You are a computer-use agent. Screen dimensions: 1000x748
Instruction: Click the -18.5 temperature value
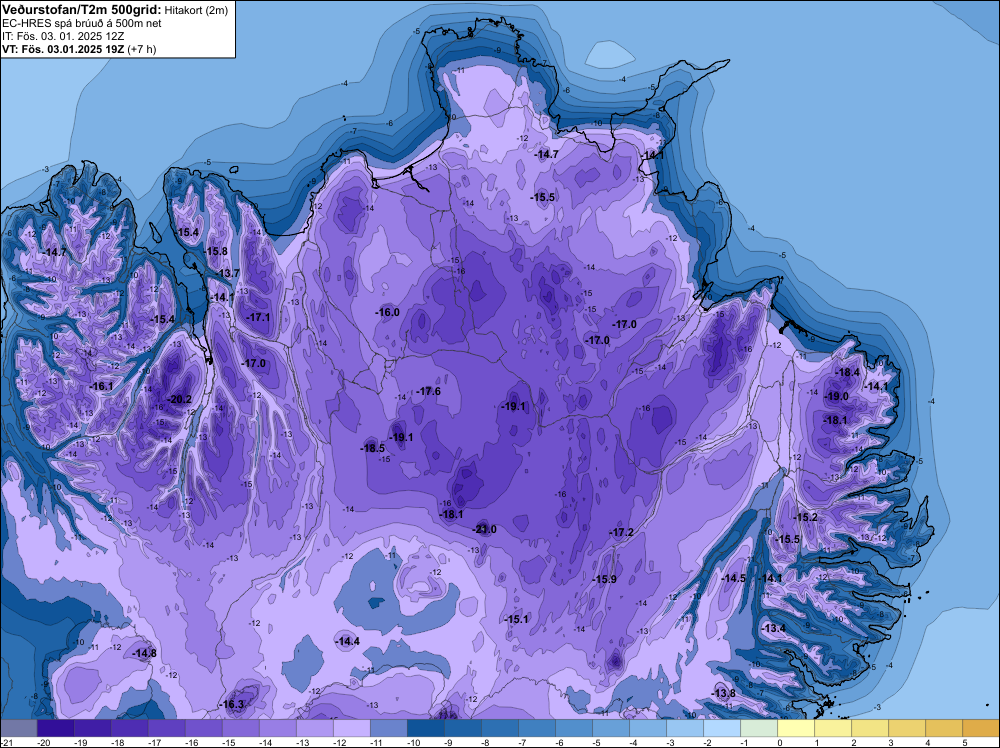point(372,448)
